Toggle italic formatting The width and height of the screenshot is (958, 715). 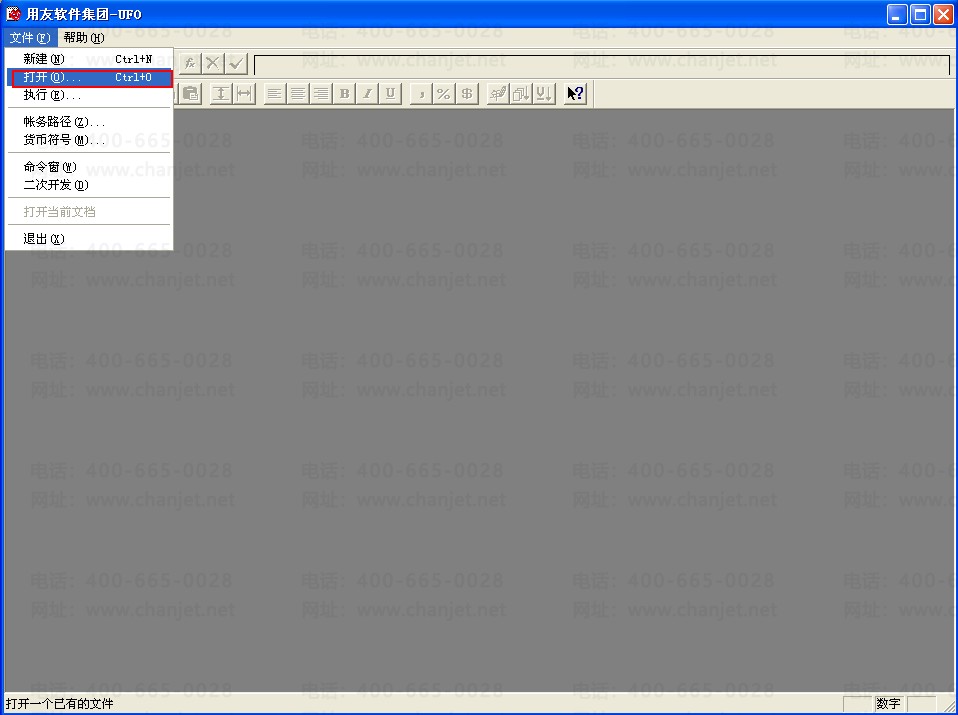pos(367,94)
